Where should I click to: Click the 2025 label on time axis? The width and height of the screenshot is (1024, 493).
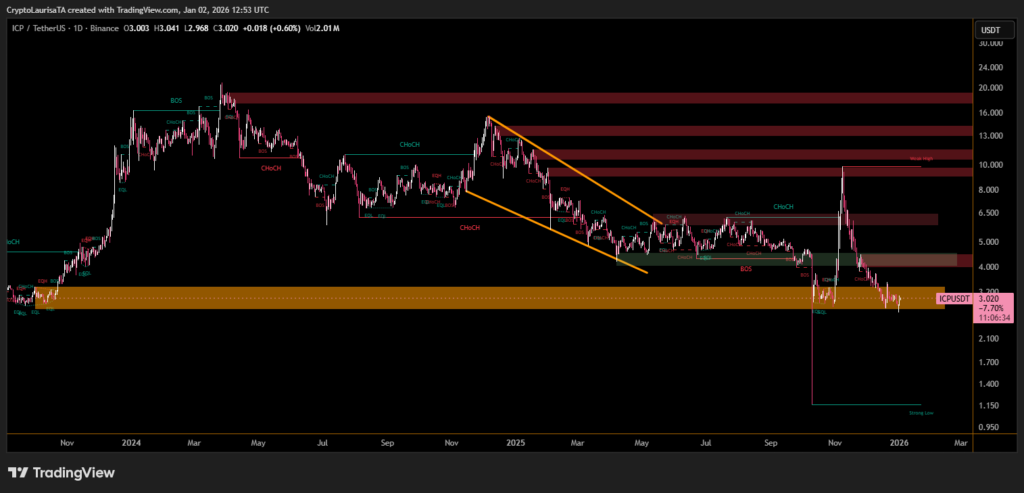tap(515, 441)
